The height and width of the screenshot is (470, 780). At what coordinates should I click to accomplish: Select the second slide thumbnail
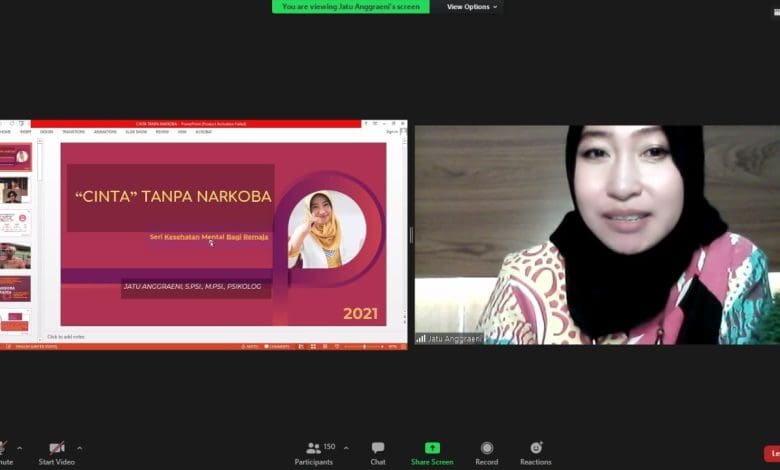14,190
